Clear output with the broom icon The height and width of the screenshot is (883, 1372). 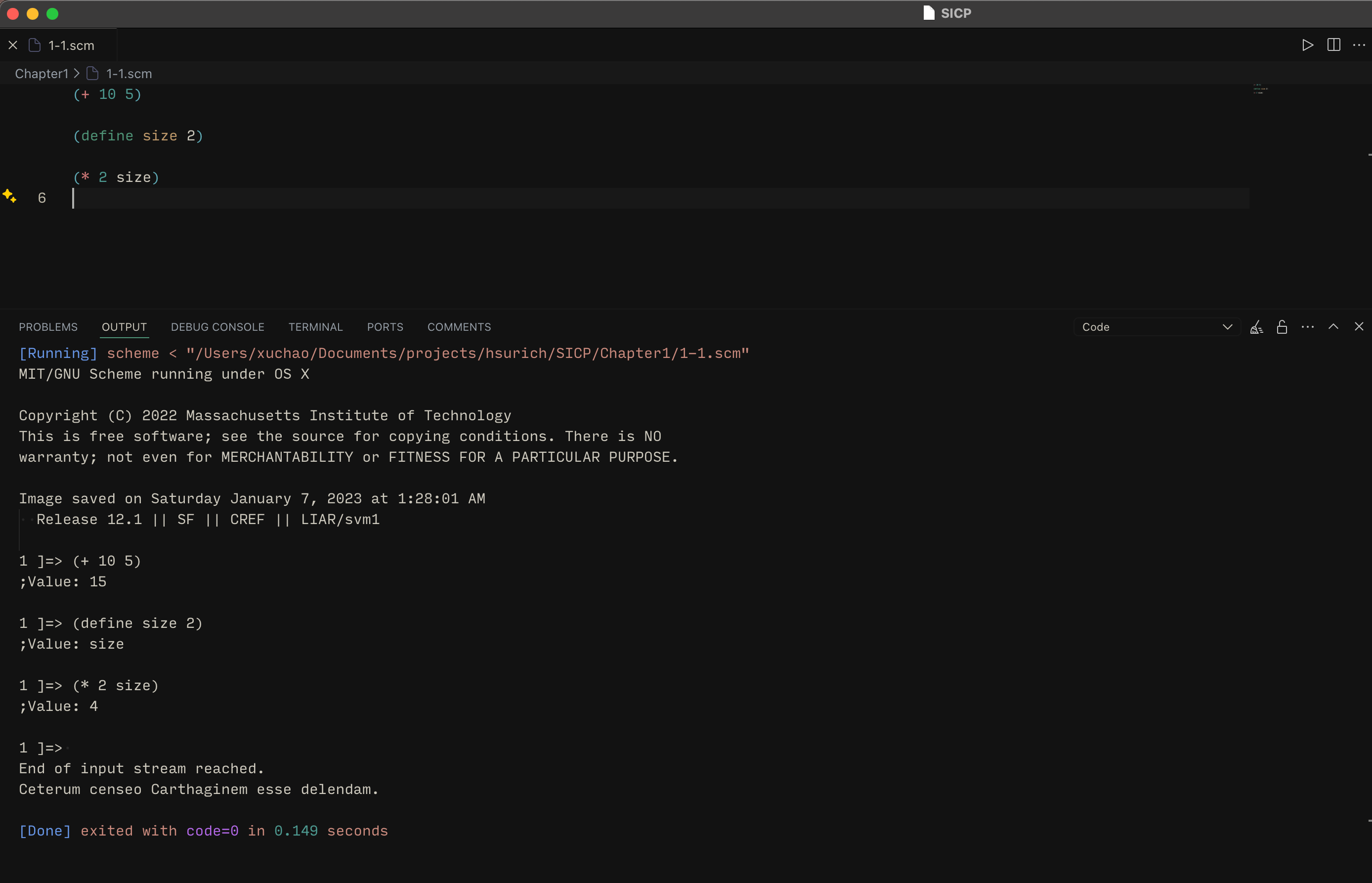tap(1256, 327)
